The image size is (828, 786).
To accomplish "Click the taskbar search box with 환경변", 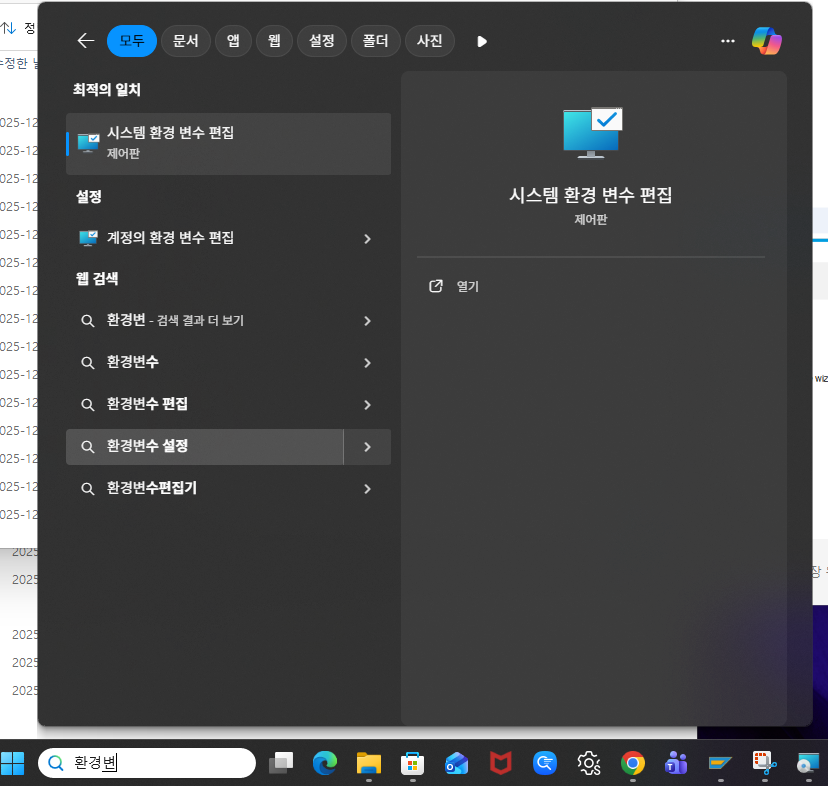I will coord(147,763).
